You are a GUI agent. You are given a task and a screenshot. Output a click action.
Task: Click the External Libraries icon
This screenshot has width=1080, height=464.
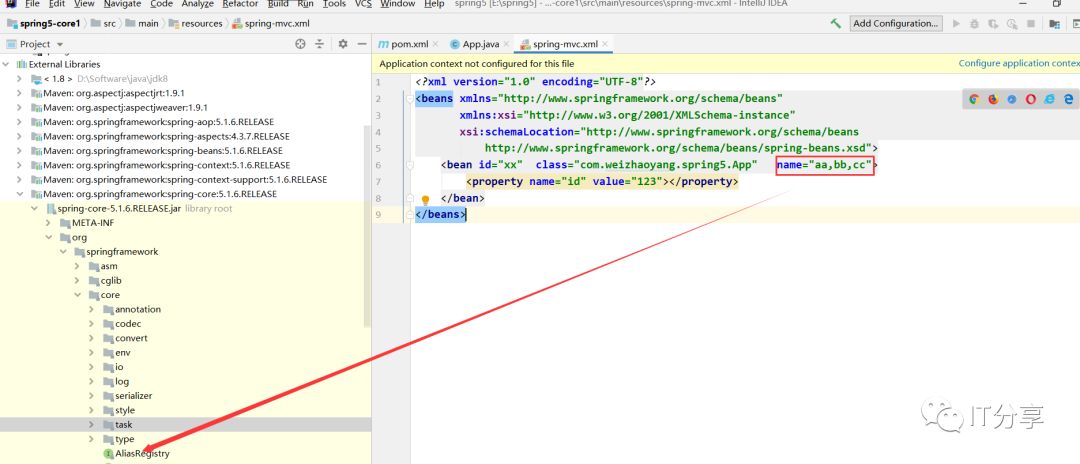[21, 64]
